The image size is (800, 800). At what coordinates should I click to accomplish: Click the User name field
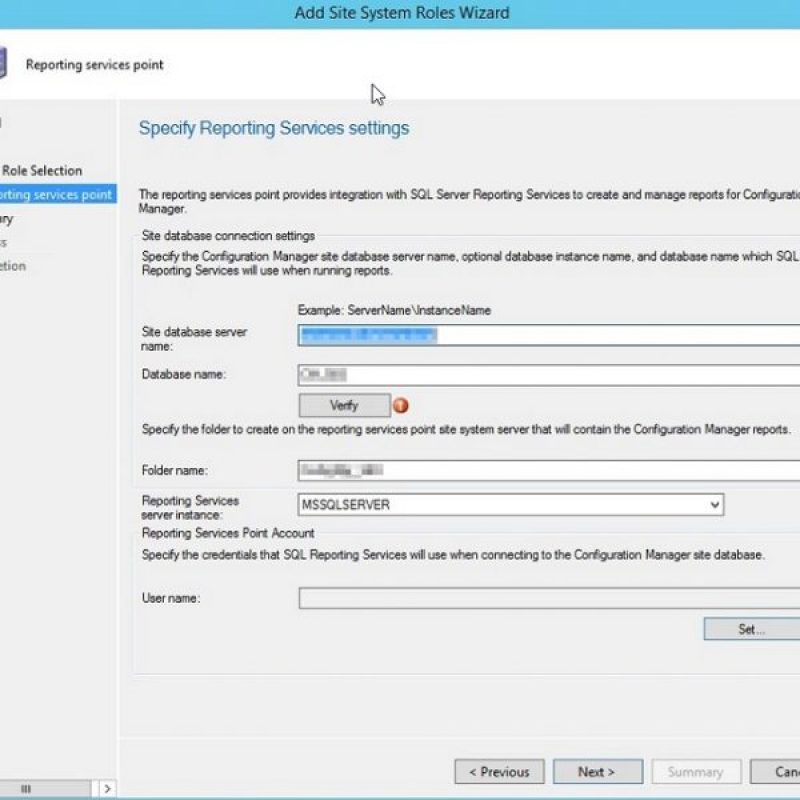[548, 598]
